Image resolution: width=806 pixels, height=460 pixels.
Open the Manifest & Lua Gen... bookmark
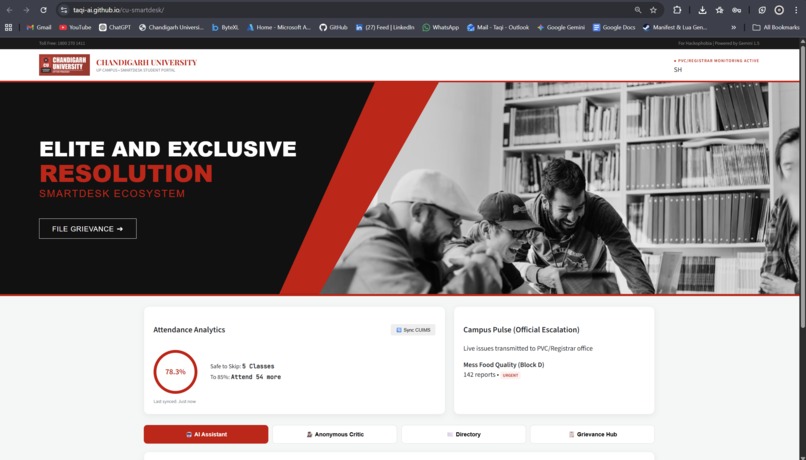pyautogui.click(x=675, y=27)
